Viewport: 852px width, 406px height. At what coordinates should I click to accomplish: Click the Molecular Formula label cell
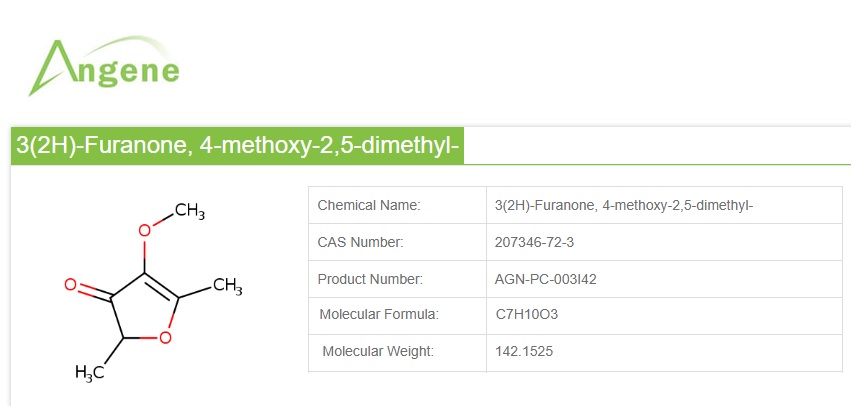(378, 315)
